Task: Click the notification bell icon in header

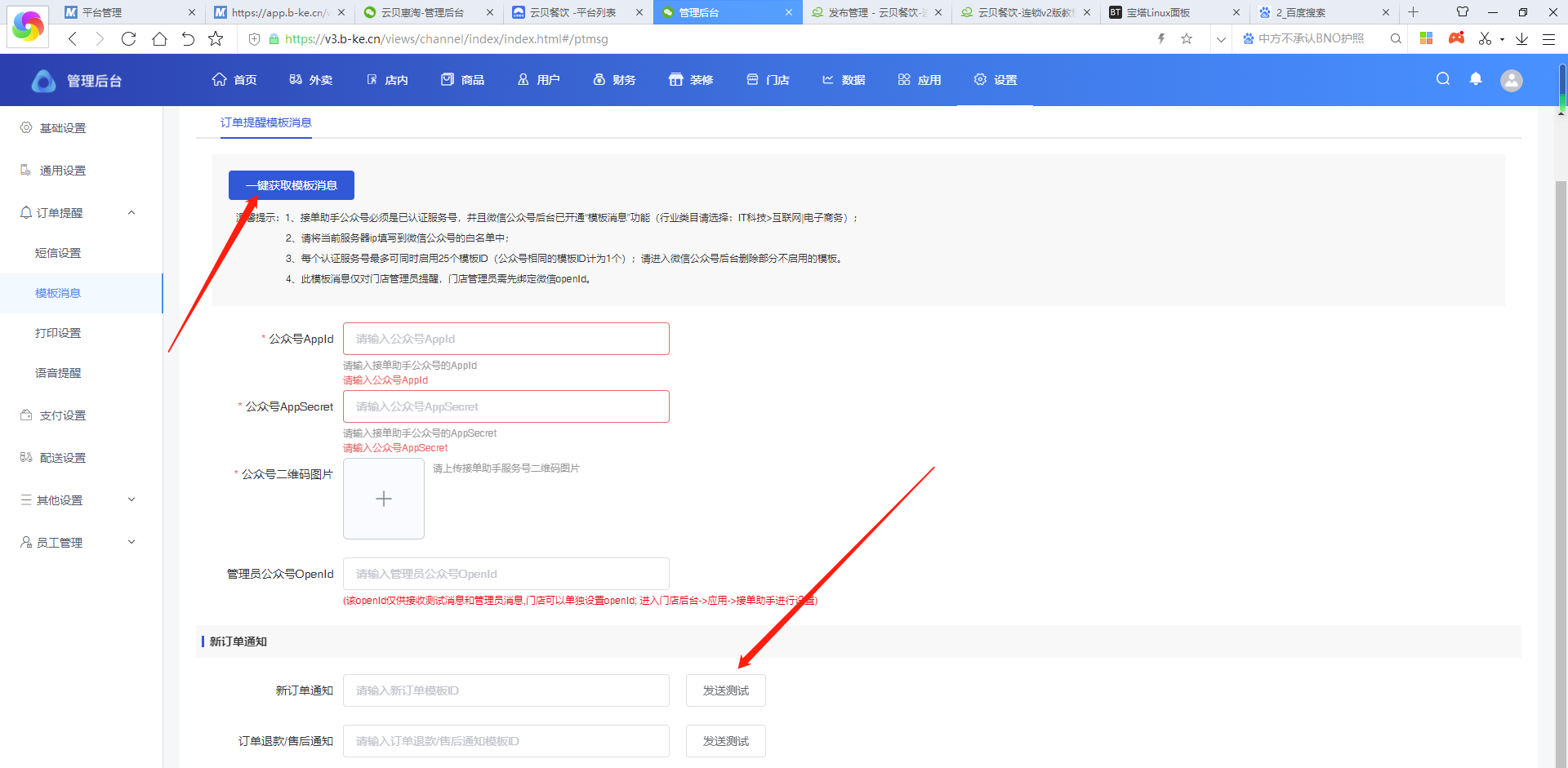Action: tap(1476, 79)
